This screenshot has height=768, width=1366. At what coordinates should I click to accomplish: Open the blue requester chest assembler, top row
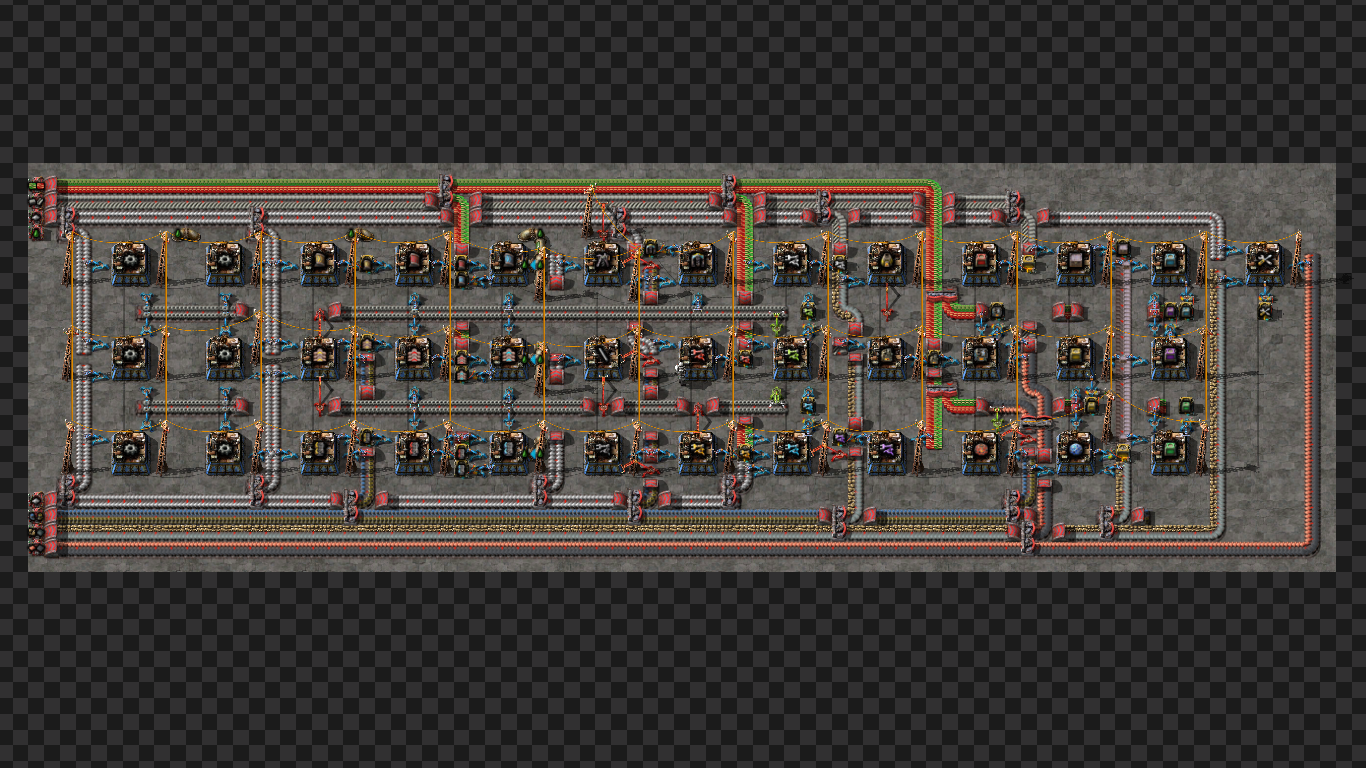tap(1169, 261)
